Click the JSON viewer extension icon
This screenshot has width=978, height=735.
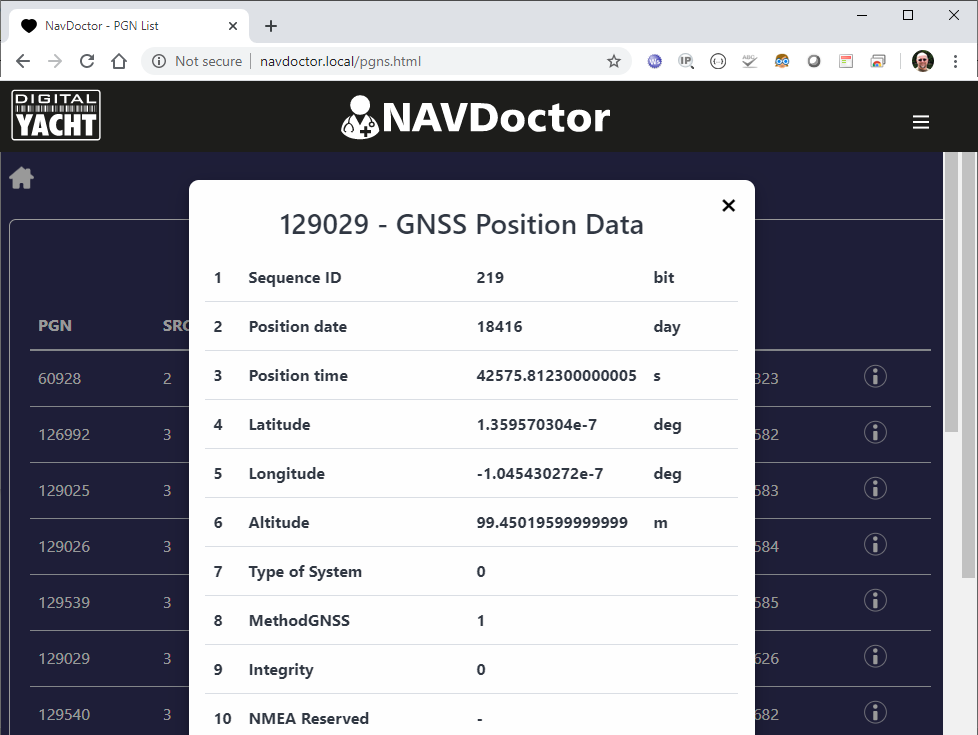[x=718, y=61]
